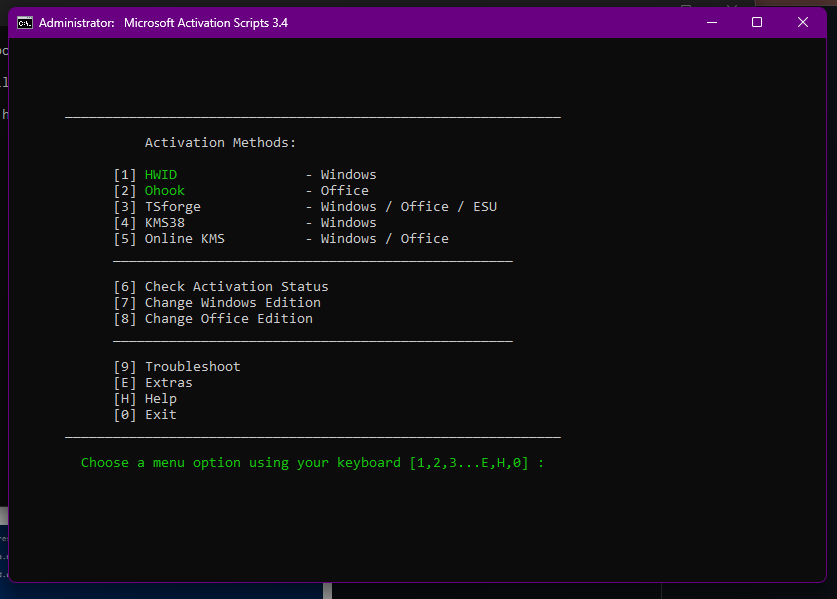837x599 pixels.
Task: Click the Help menu line
Action: tap(160, 399)
